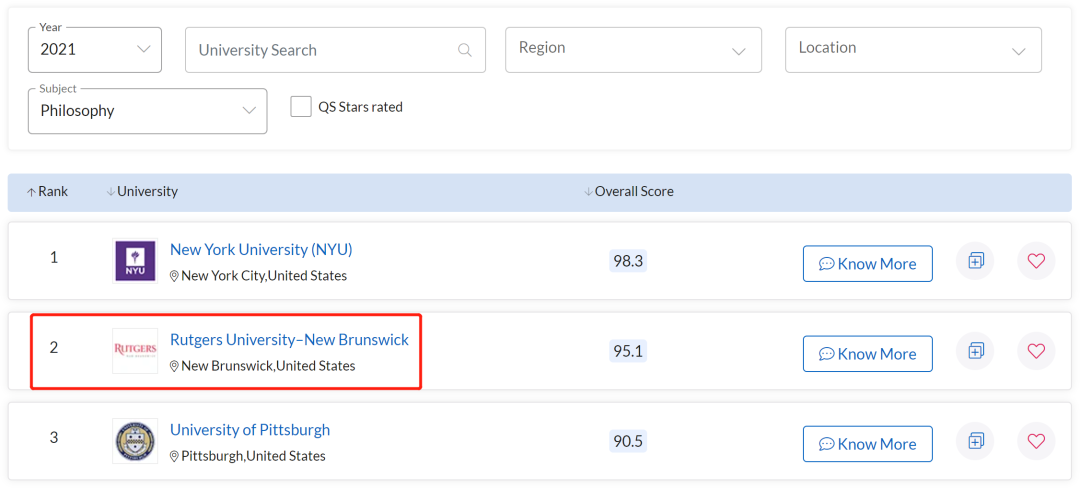The height and width of the screenshot is (489, 1080).
Task: Focus the University Search input field
Action: (320, 50)
